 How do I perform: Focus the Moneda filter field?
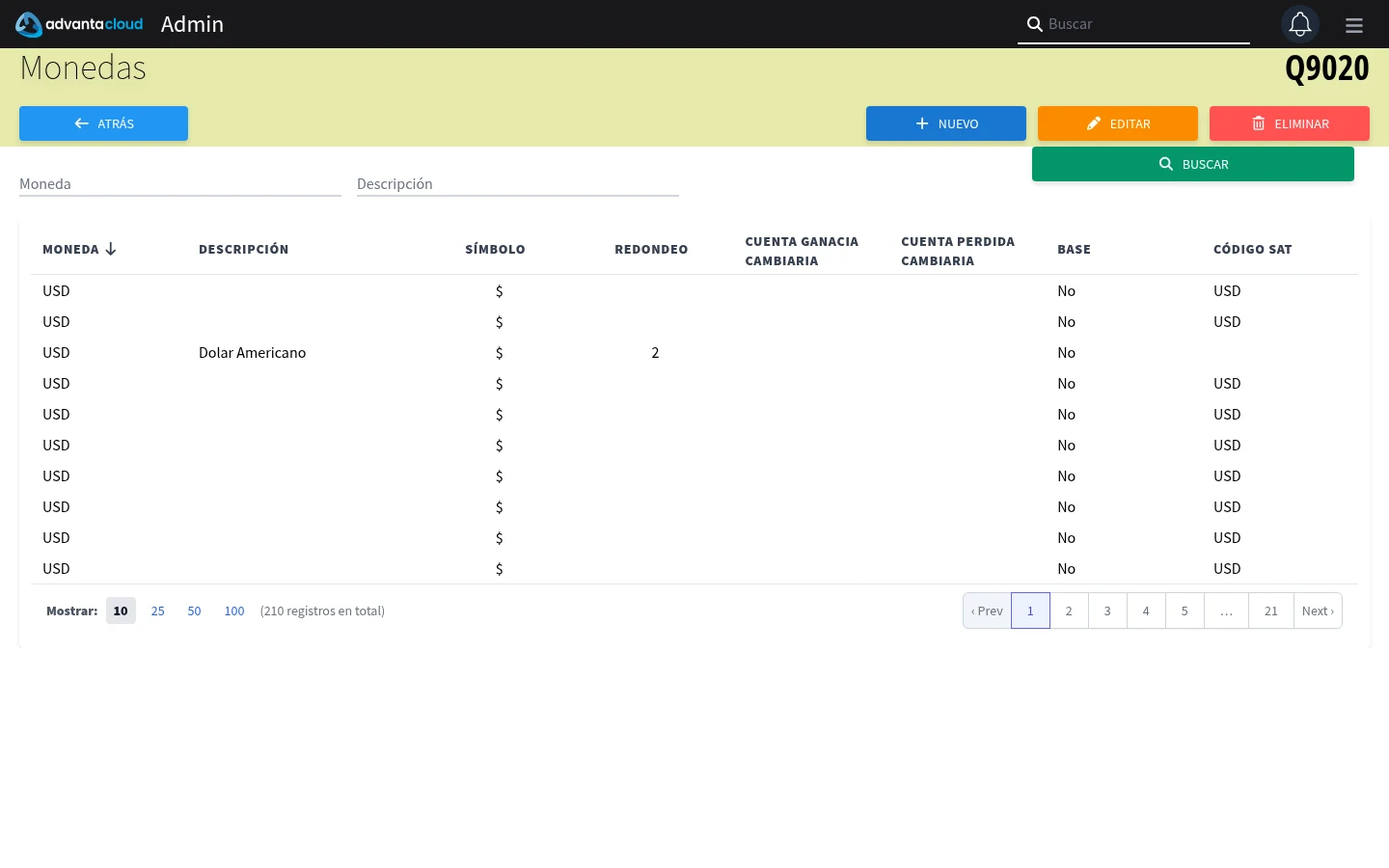click(180, 183)
